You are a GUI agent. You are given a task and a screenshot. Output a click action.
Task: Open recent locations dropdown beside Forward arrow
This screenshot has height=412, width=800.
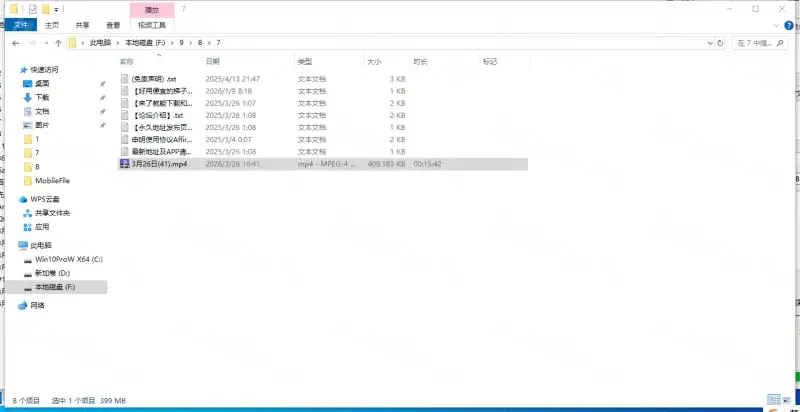click(45, 43)
